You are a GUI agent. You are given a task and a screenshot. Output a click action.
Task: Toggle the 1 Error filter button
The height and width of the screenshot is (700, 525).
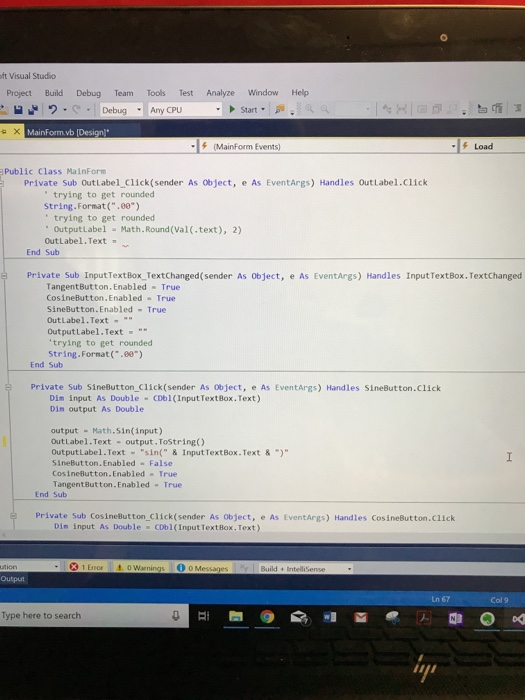pos(87,567)
